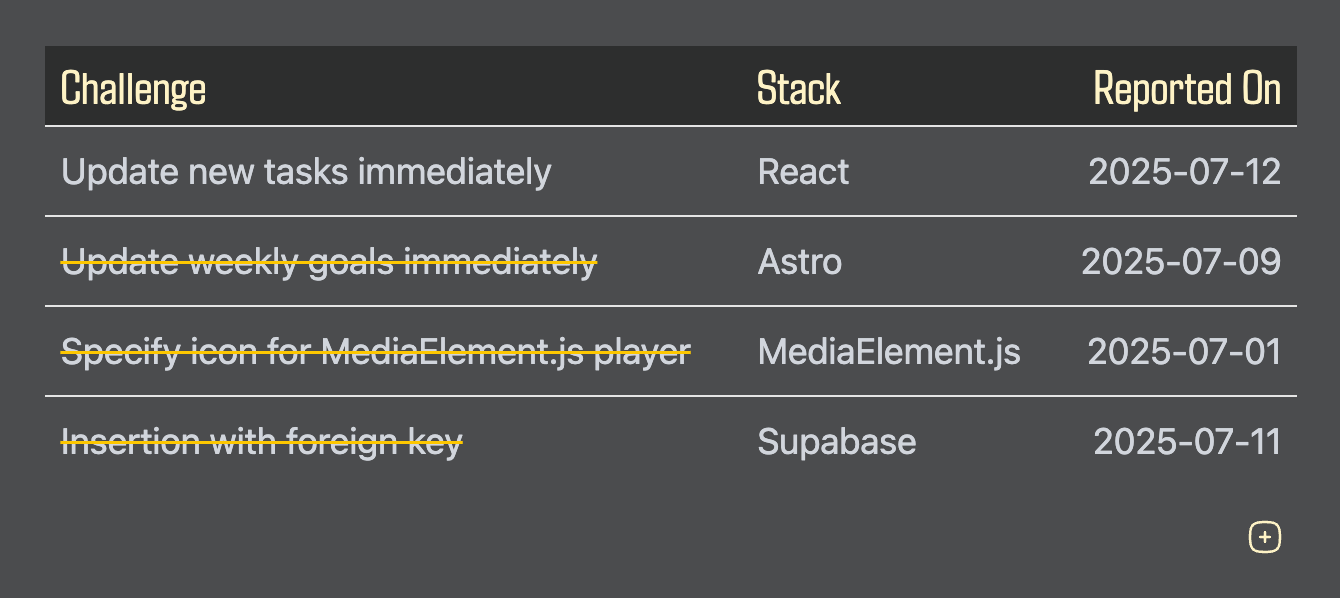This screenshot has height=598, width=1340.
Task: Select the MediaElement.js stack cell
Action: (x=889, y=352)
